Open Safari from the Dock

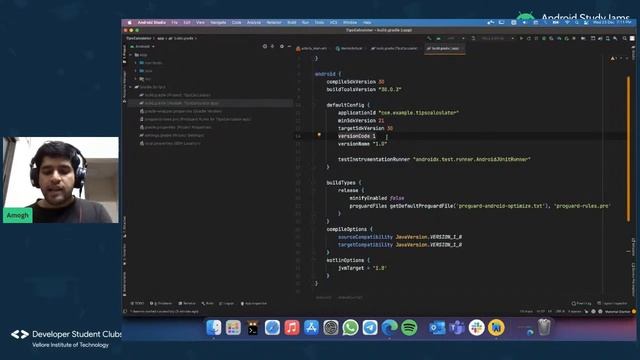pos(272,327)
